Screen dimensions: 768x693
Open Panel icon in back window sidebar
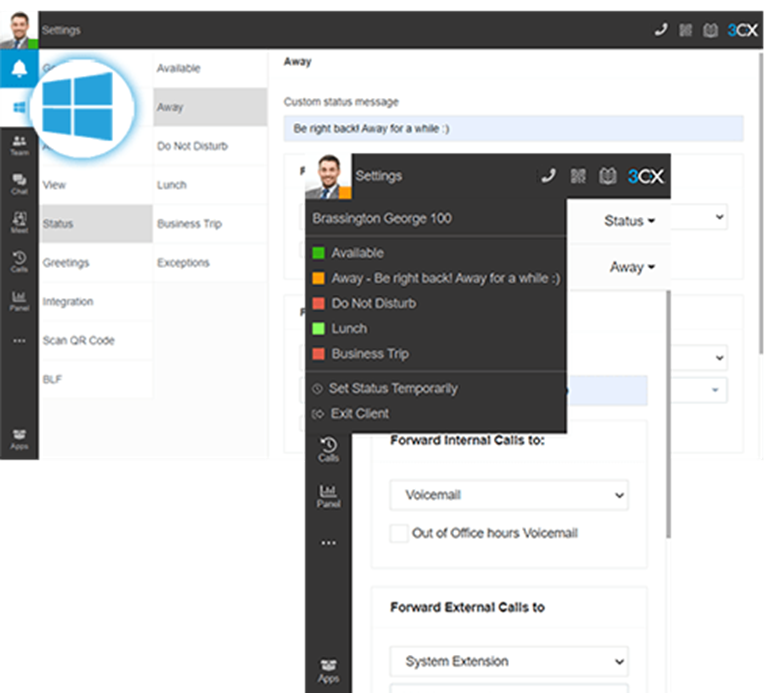click(19, 300)
